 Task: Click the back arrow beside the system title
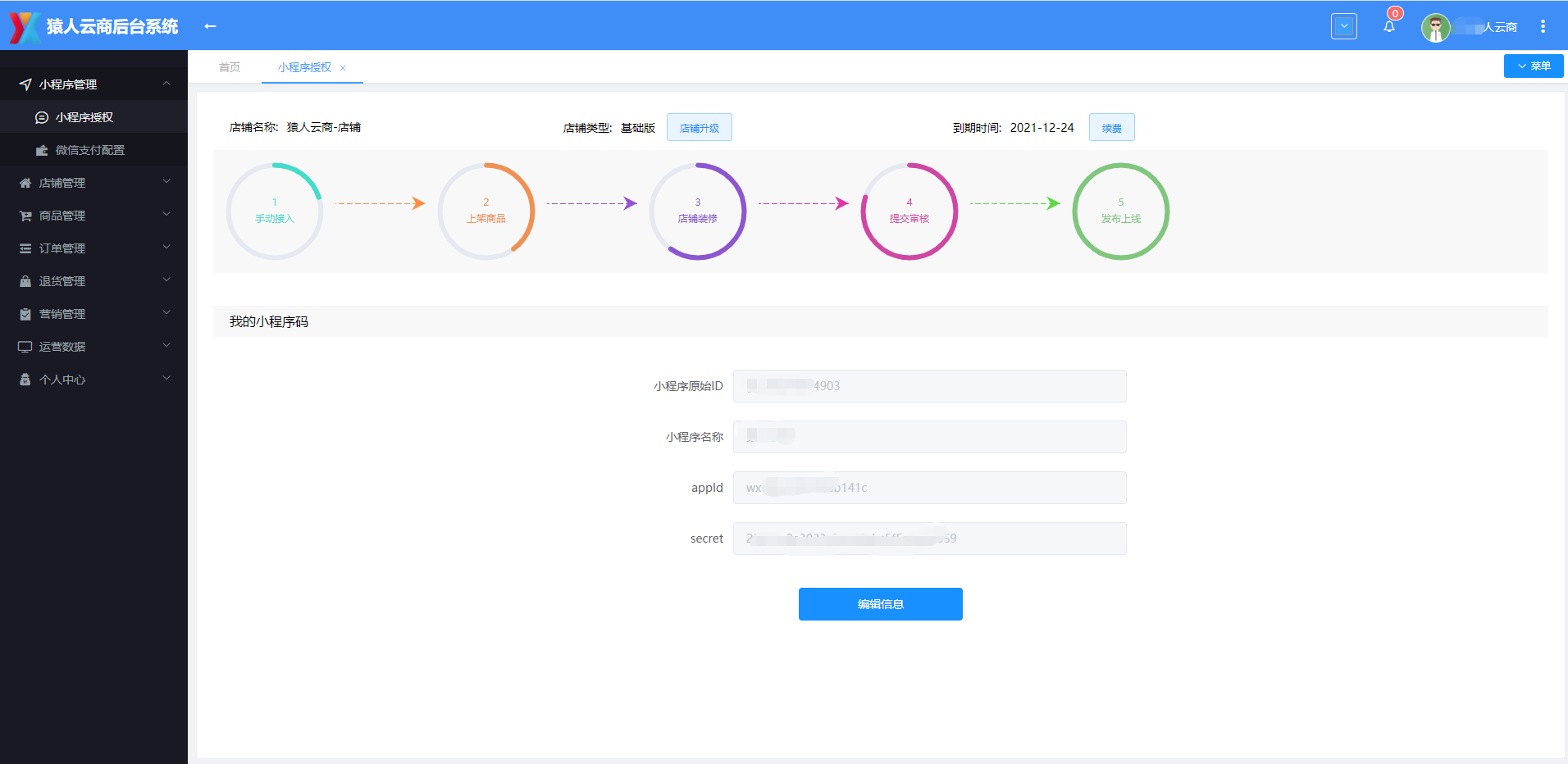tap(210, 26)
